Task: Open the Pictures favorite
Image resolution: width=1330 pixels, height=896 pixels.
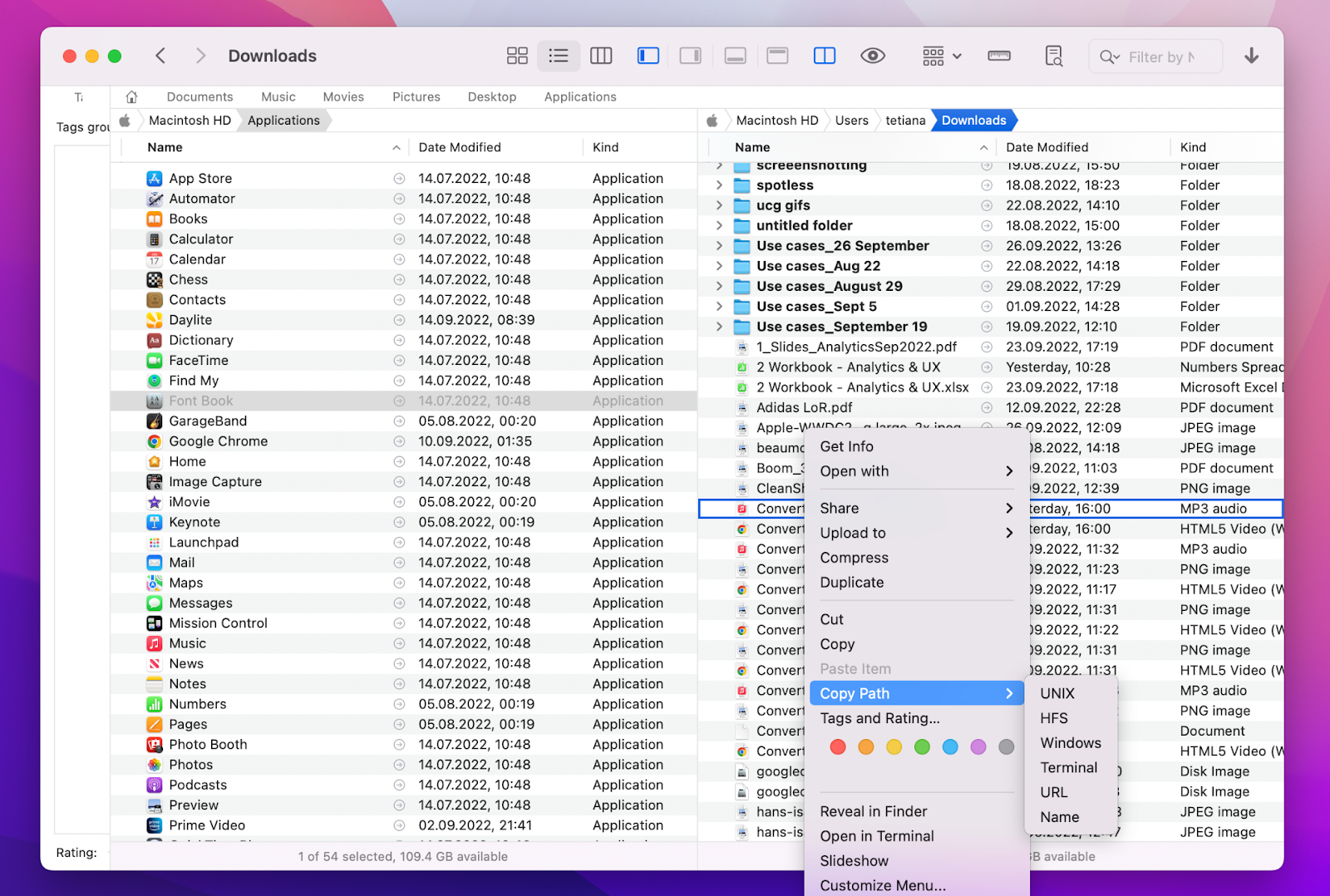Action: coord(416,96)
